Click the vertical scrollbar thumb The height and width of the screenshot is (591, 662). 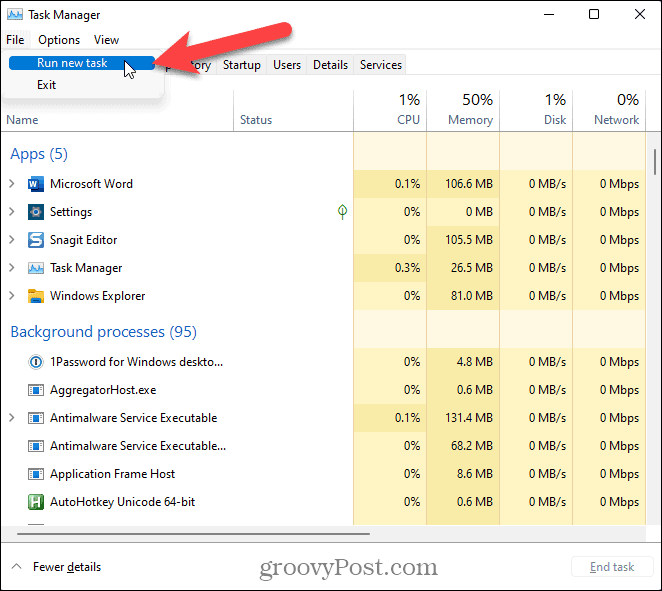pos(654,162)
